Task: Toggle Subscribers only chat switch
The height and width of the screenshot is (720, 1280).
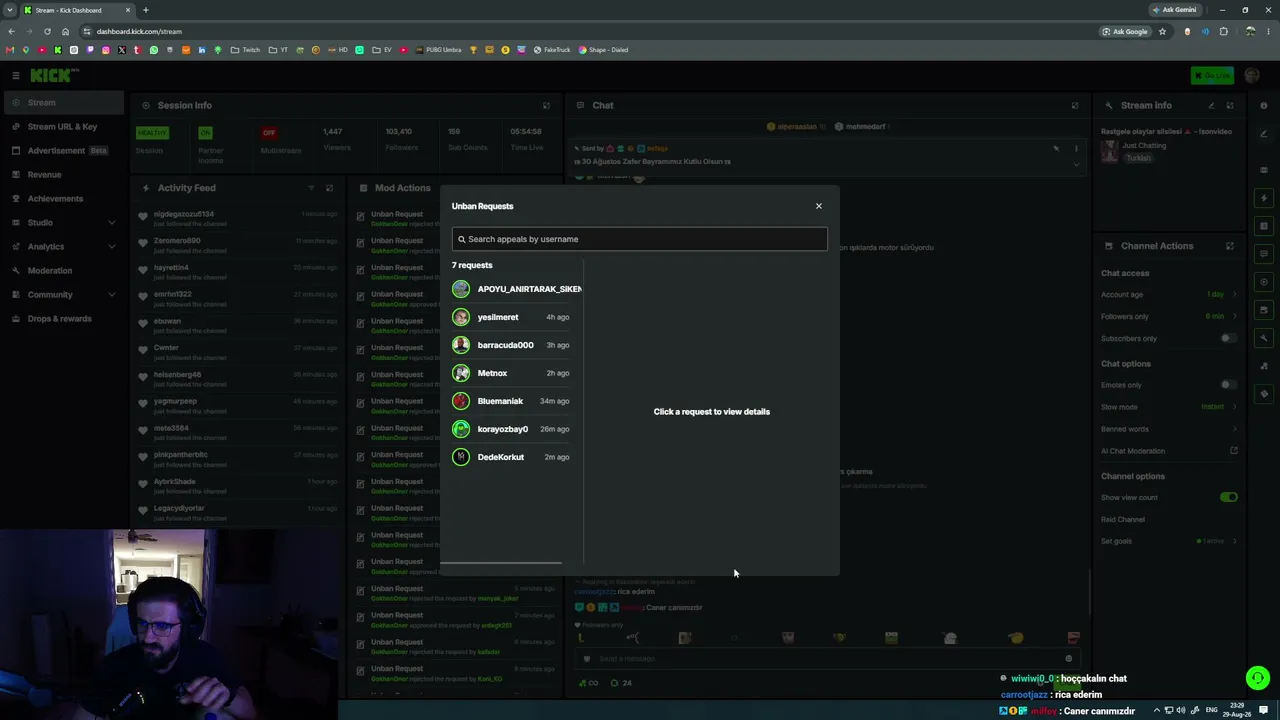Action: point(1228,338)
